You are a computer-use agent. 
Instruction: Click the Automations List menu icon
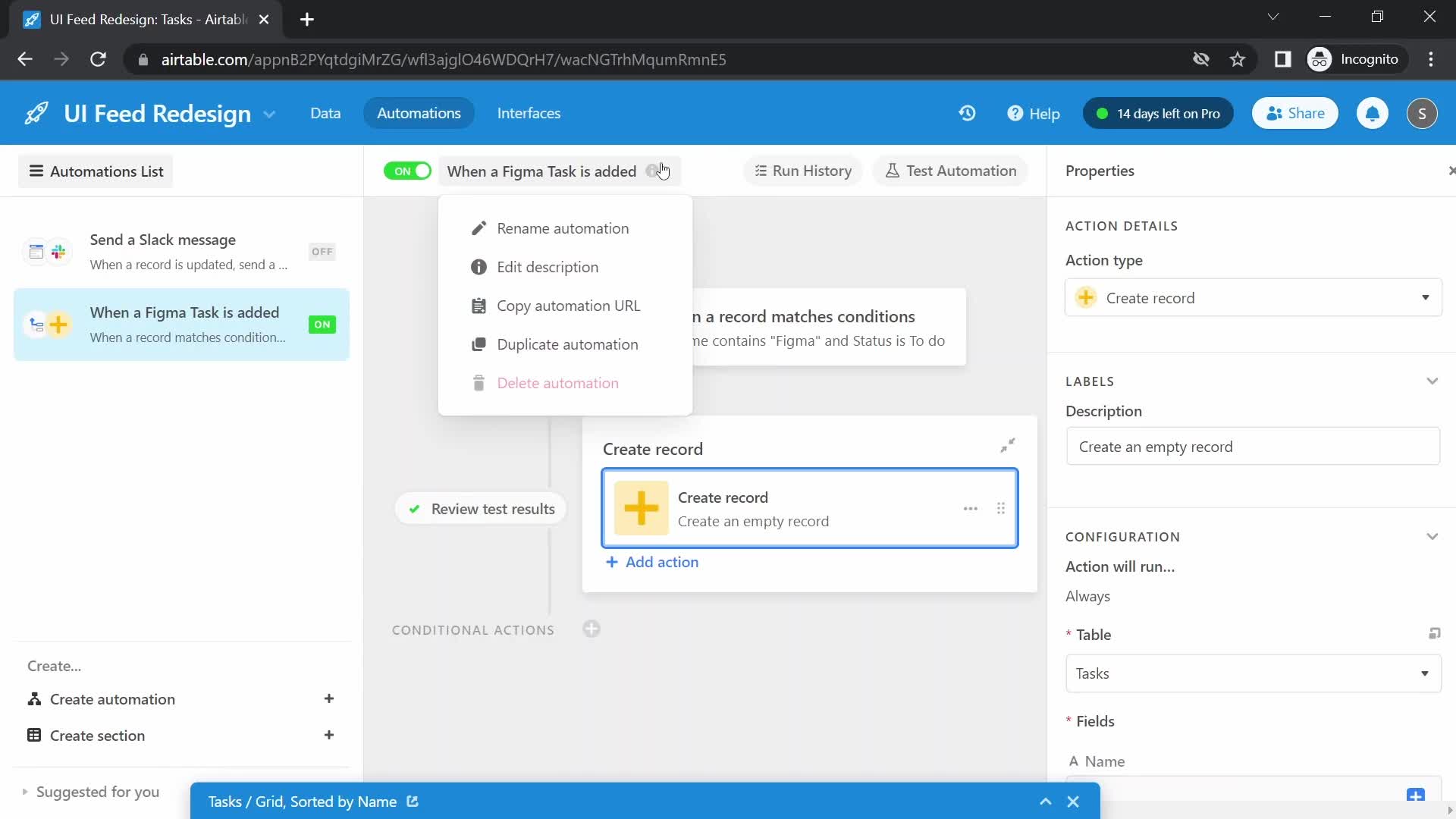(x=35, y=171)
